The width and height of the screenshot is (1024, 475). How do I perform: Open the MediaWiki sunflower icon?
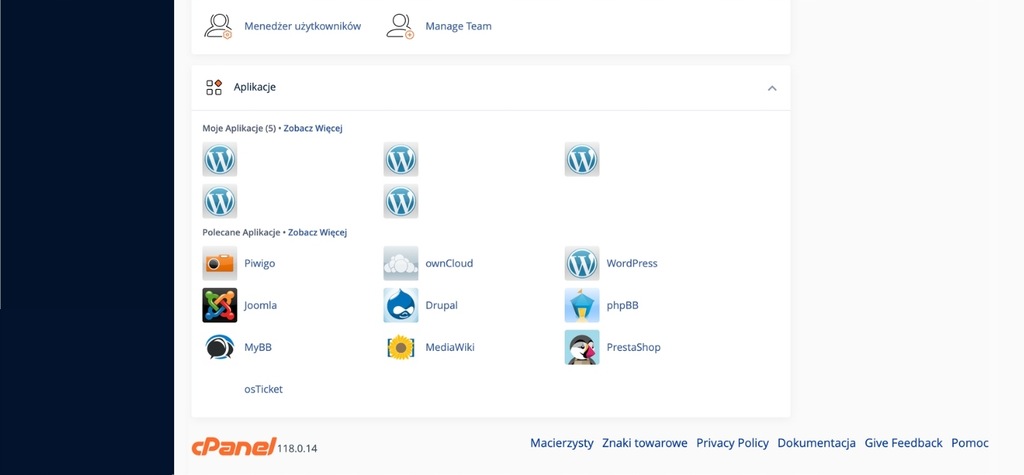(x=401, y=347)
